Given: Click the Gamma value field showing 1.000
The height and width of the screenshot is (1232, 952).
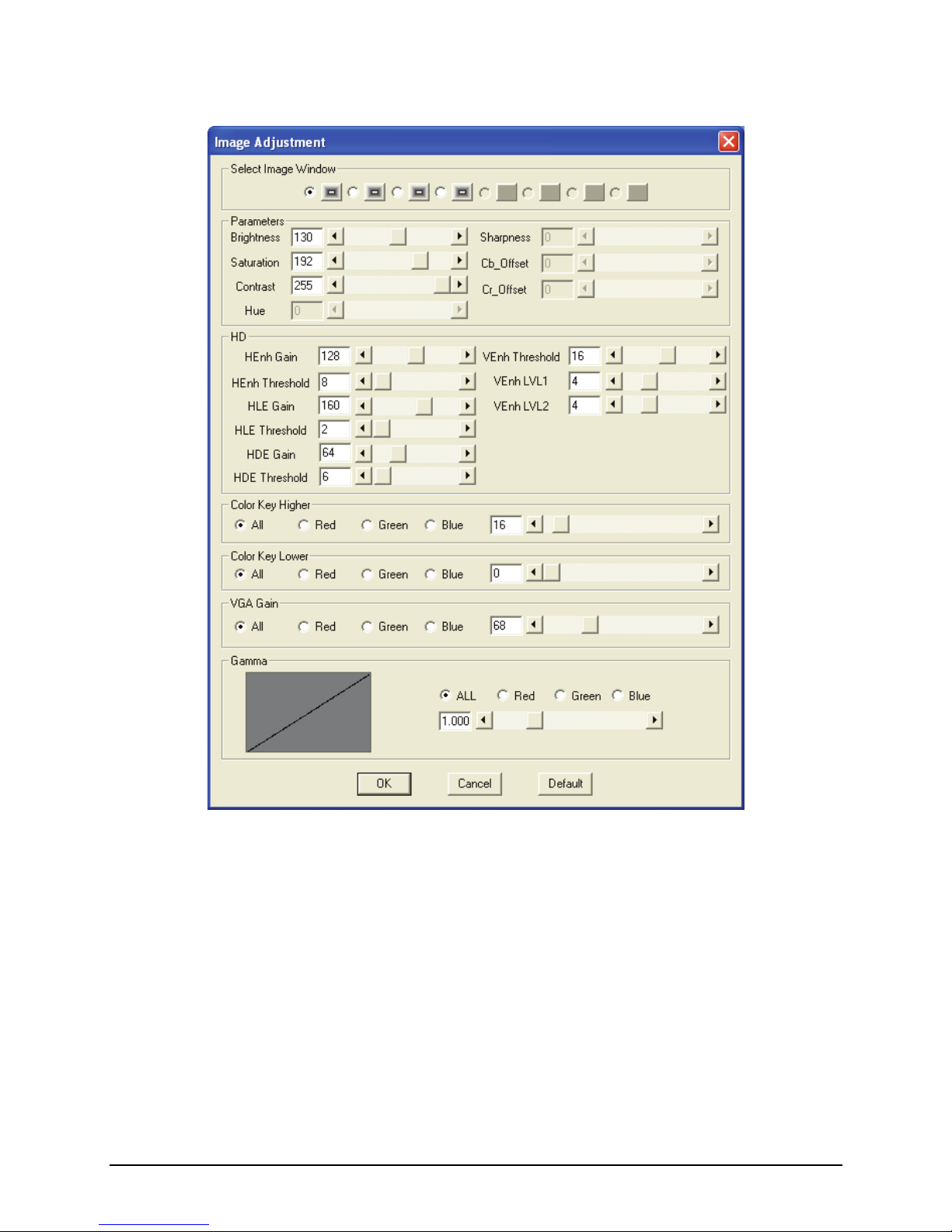Looking at the screenshot, I should point(455,721).
